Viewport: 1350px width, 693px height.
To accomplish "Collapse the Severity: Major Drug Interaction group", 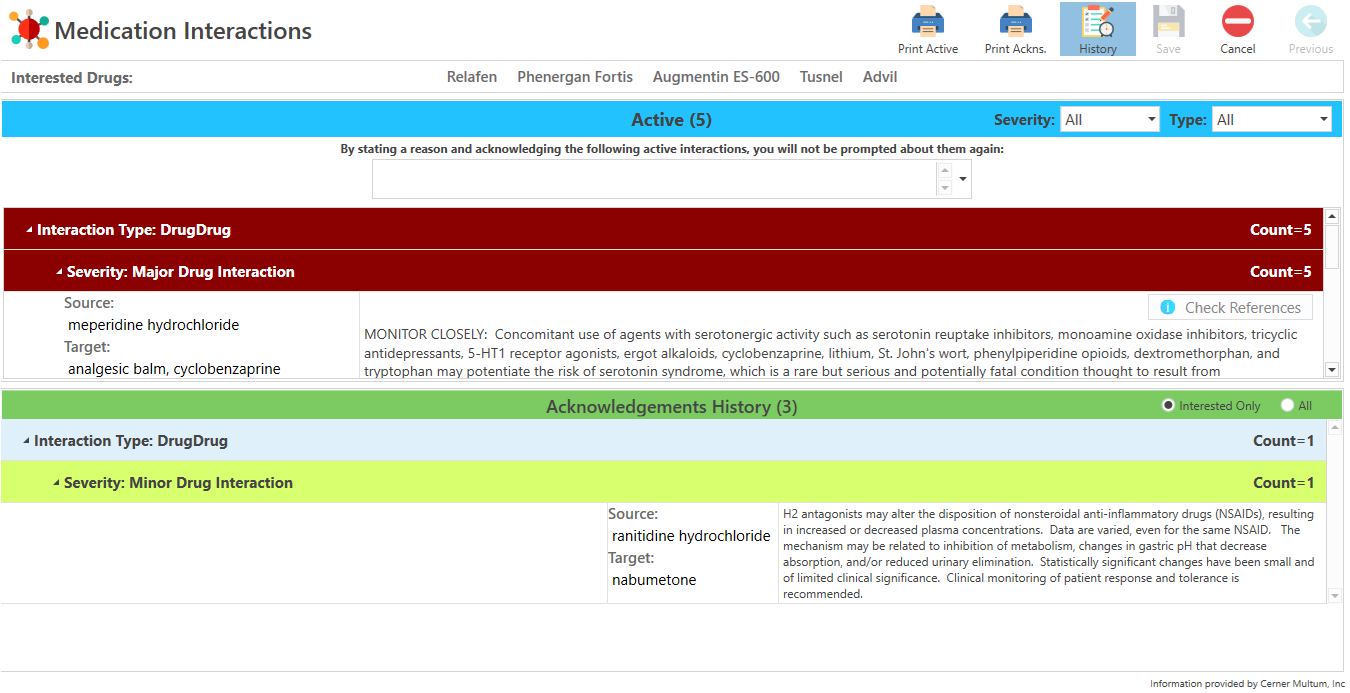I will click(x=59, y=272).
